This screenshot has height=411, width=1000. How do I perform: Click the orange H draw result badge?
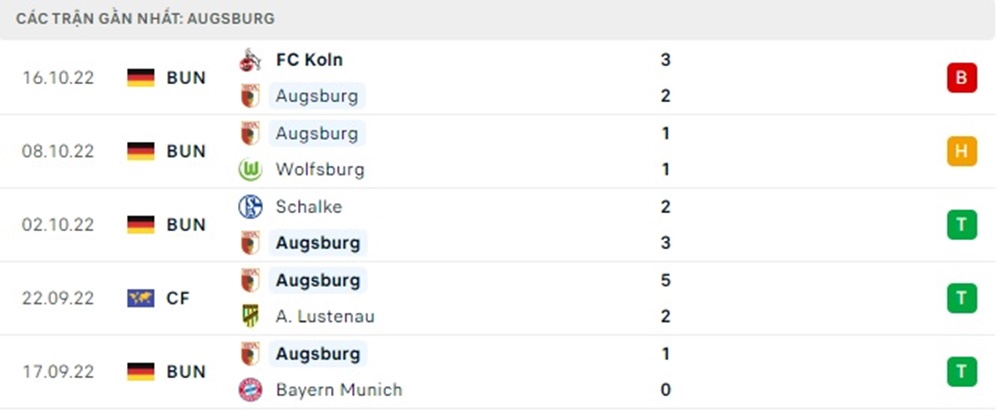pyautogui.click(x=961, y=151)
